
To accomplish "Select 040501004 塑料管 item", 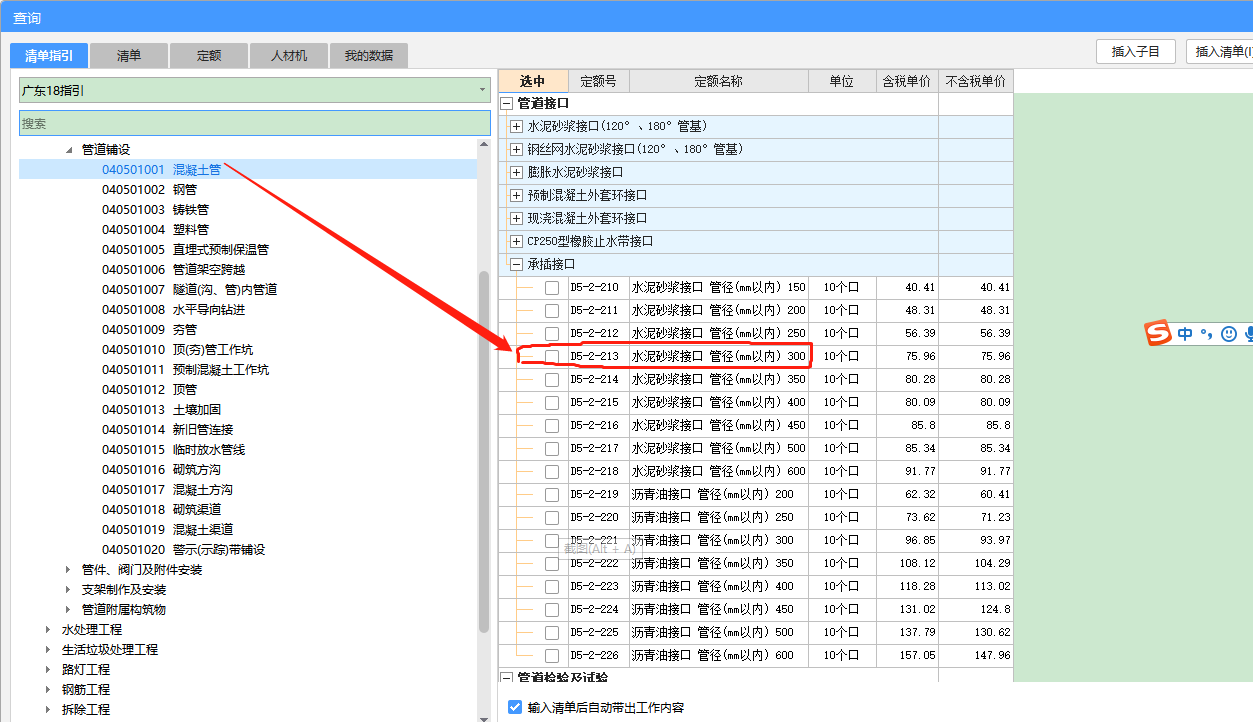I will (x=155, y=230).
